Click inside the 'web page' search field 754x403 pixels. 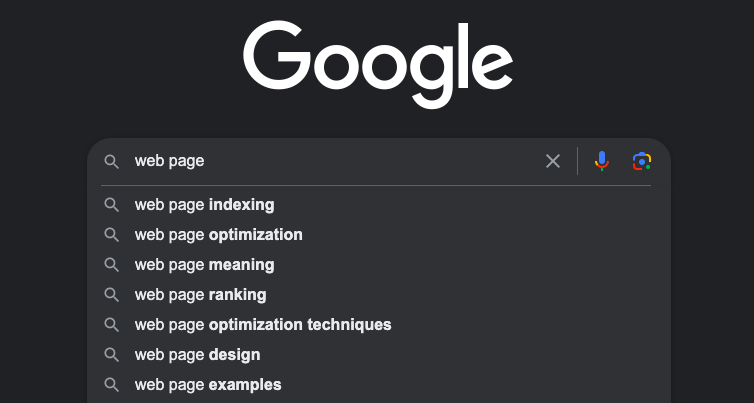[330, 161]
